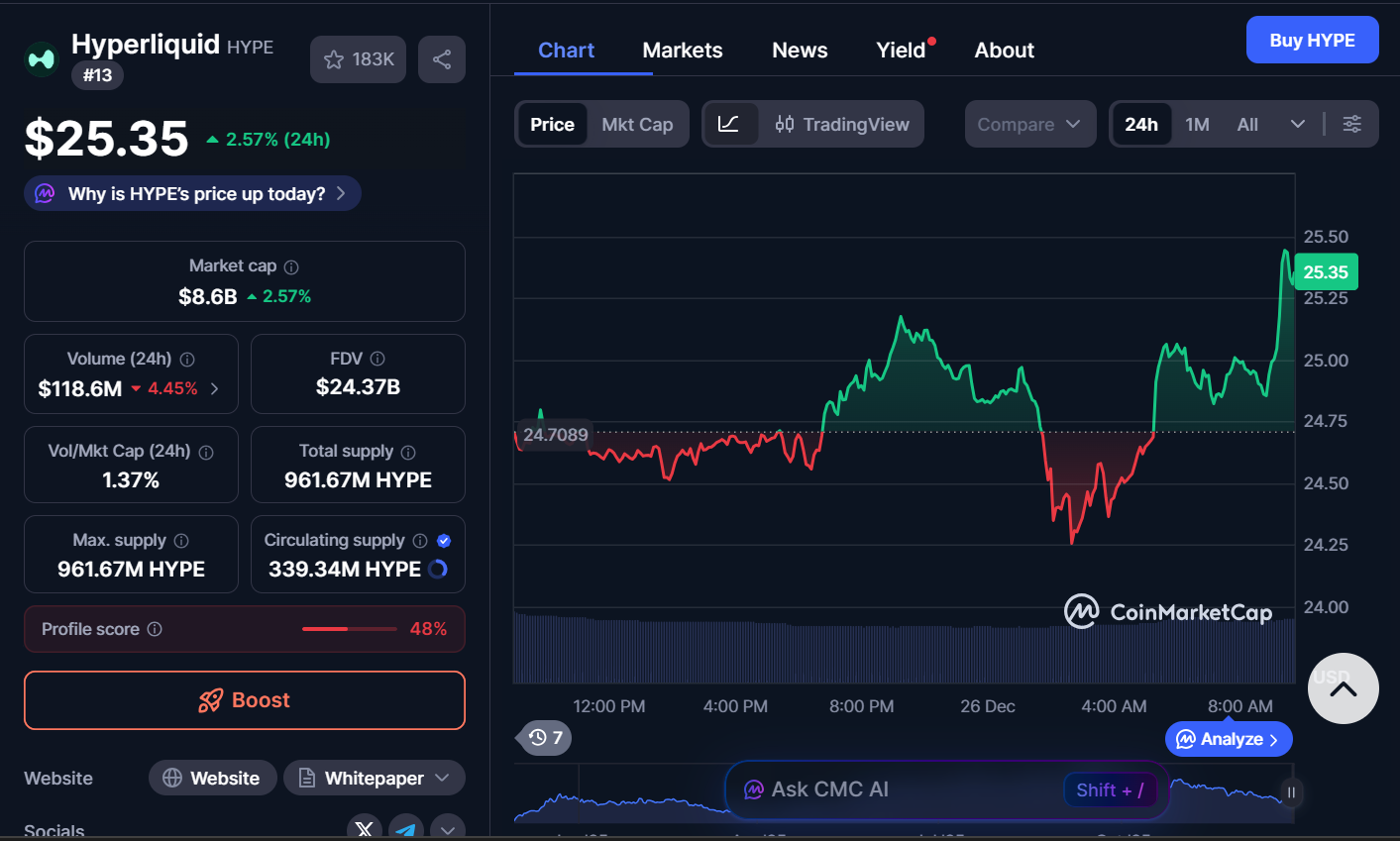Screen dimensions: 1400x841
Task: Open 'Why is HYPE's price up today?' link
Action: coord(191,193)
